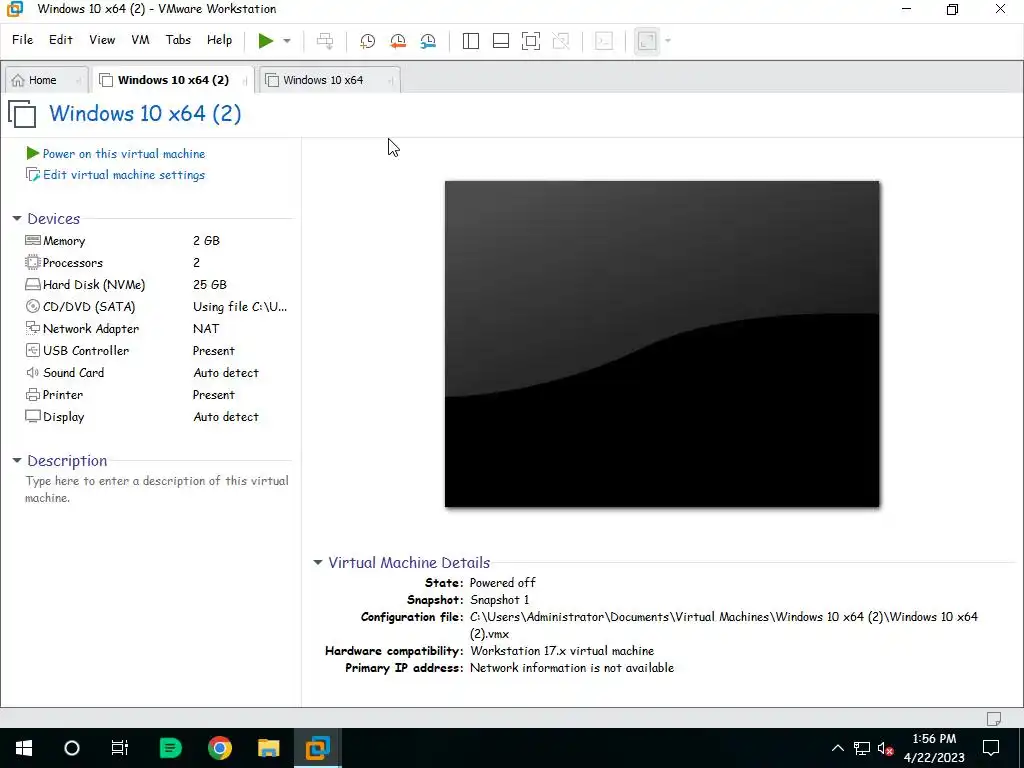This screenshot has height=768, width=1024.
Task: Click the USB Controller icon
Action: click(x=33, y=351)
